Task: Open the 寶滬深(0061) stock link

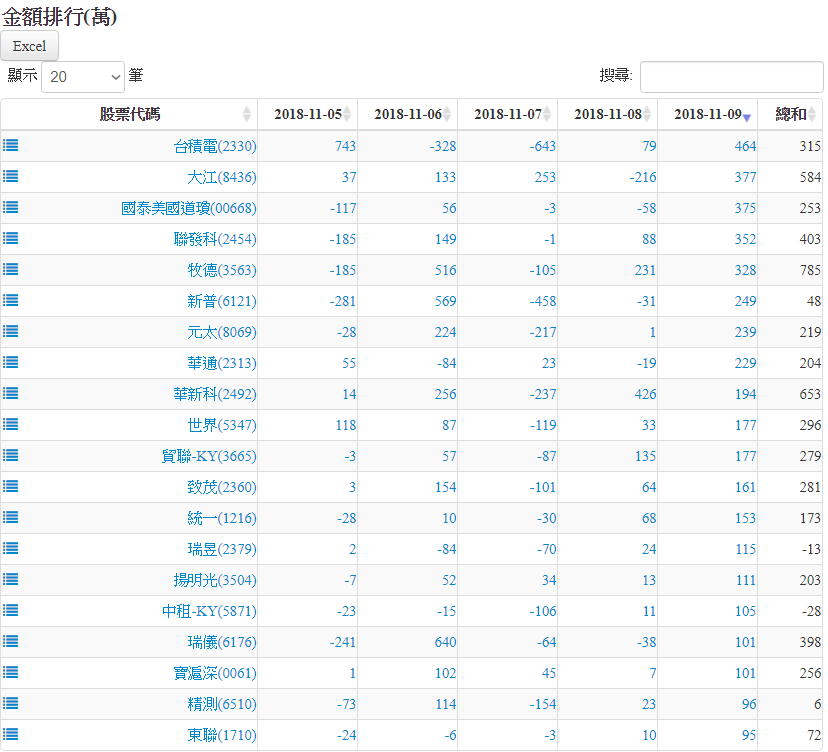Action: (x=214, y=673)
